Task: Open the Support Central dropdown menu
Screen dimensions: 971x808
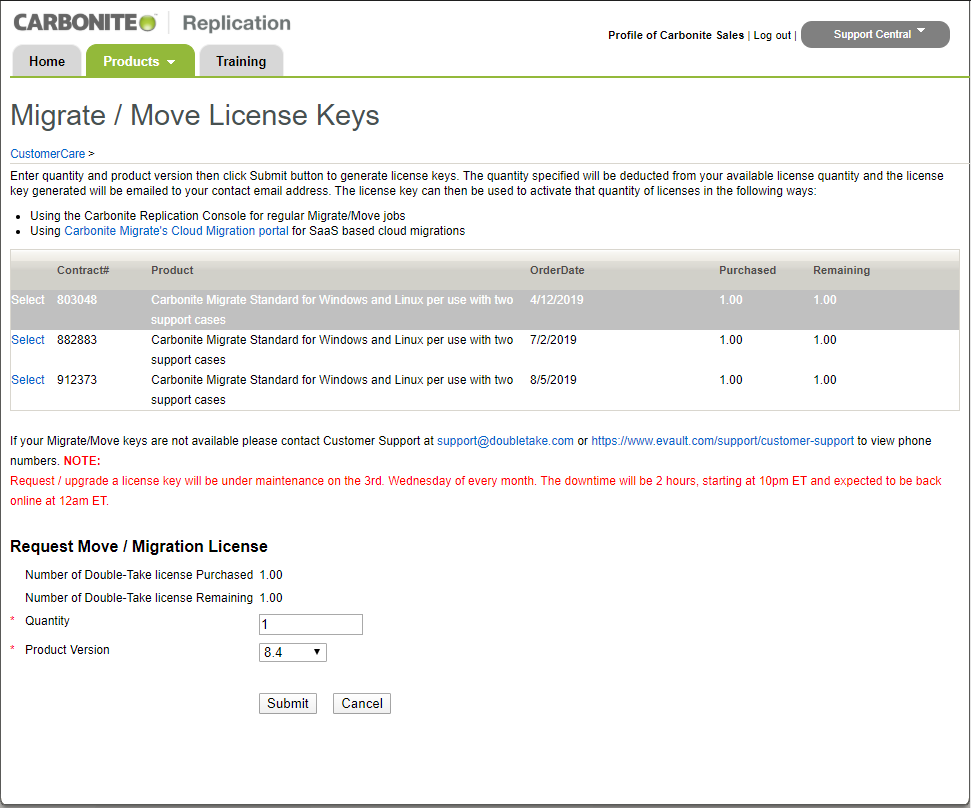Action: (x=874, y=34)
